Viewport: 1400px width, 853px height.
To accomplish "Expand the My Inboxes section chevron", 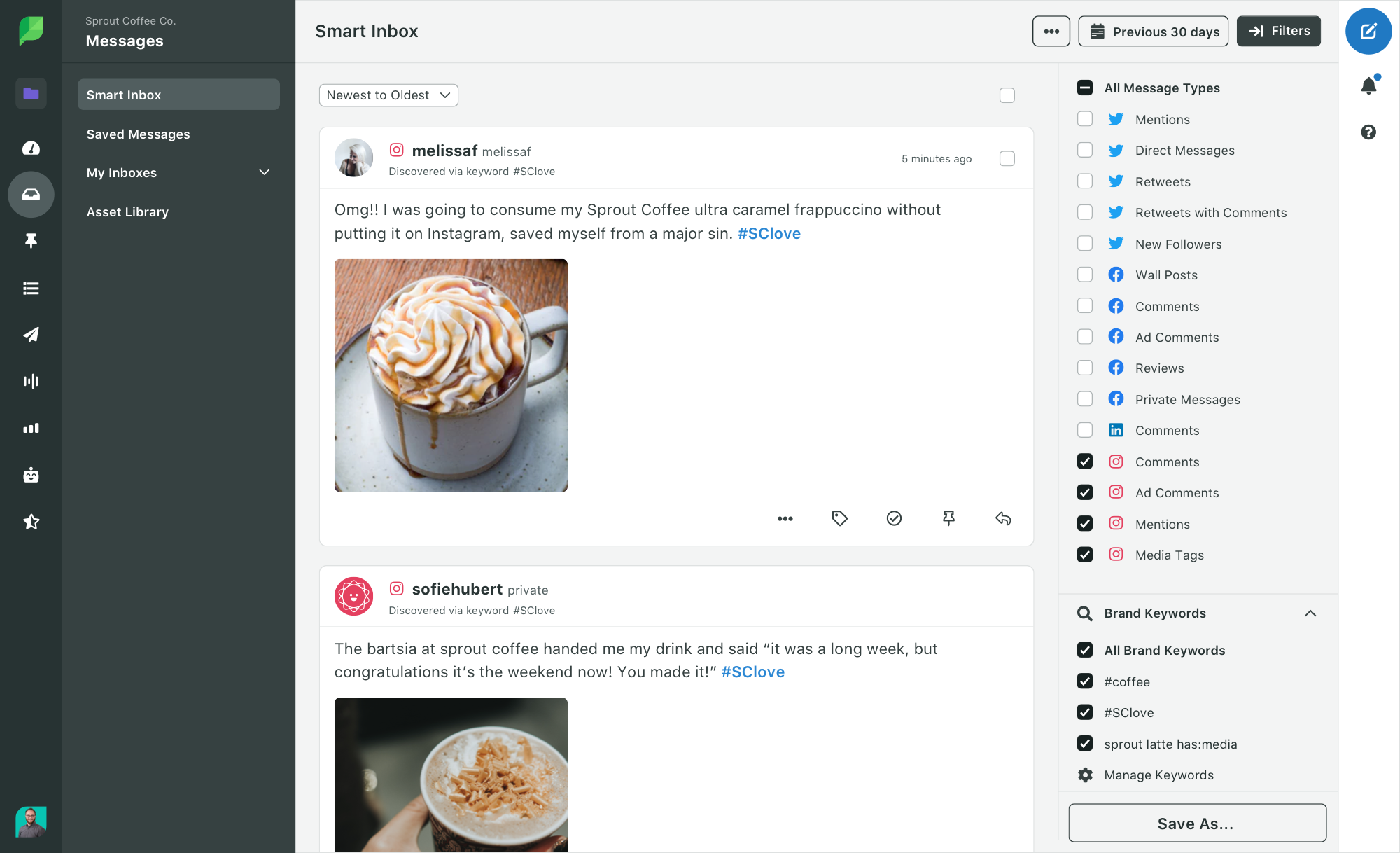I will (264, 172).
